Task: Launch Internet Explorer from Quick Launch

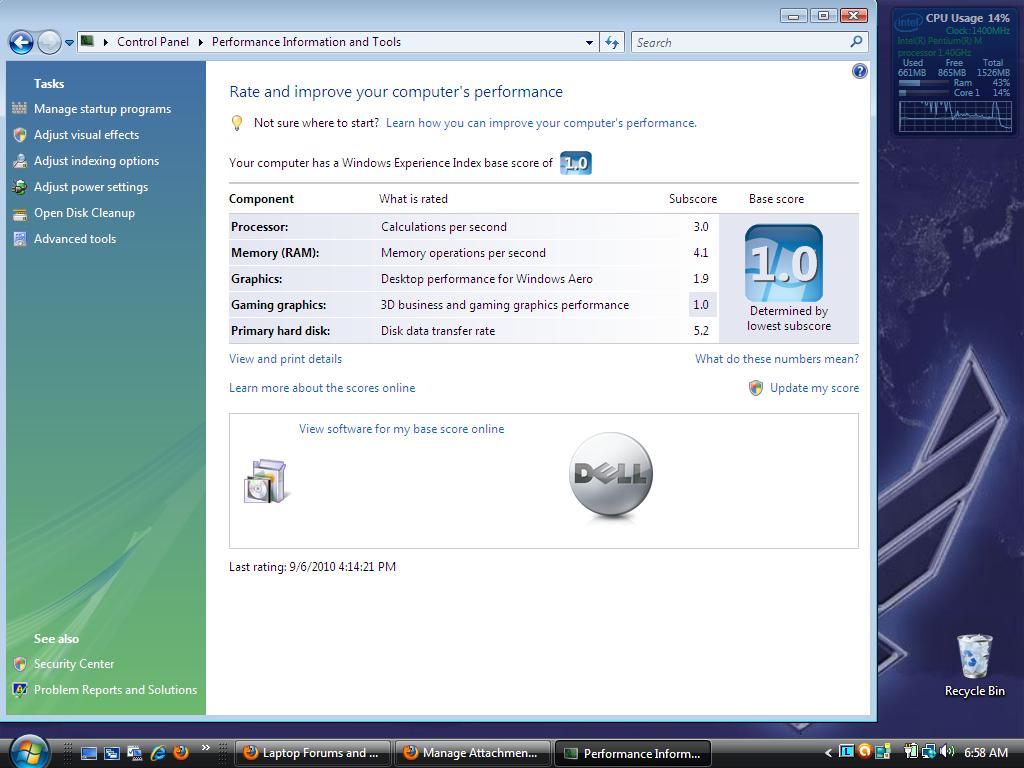Action: tap(157, 753)
